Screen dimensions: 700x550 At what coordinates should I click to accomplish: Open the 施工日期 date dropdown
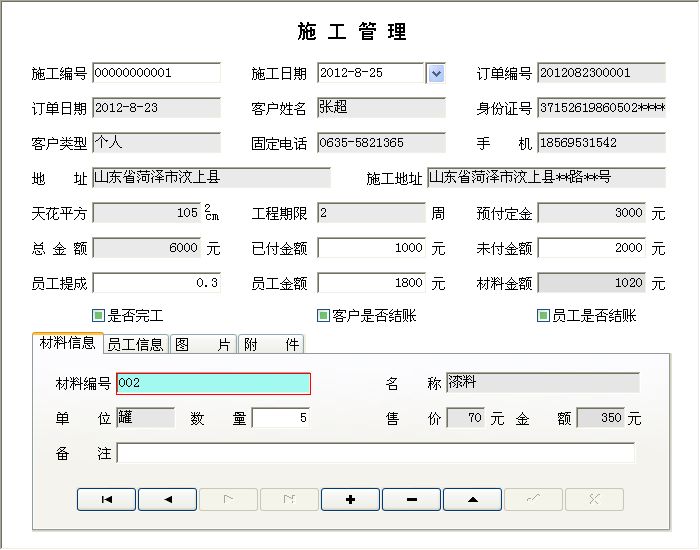(x=436, y=73)
